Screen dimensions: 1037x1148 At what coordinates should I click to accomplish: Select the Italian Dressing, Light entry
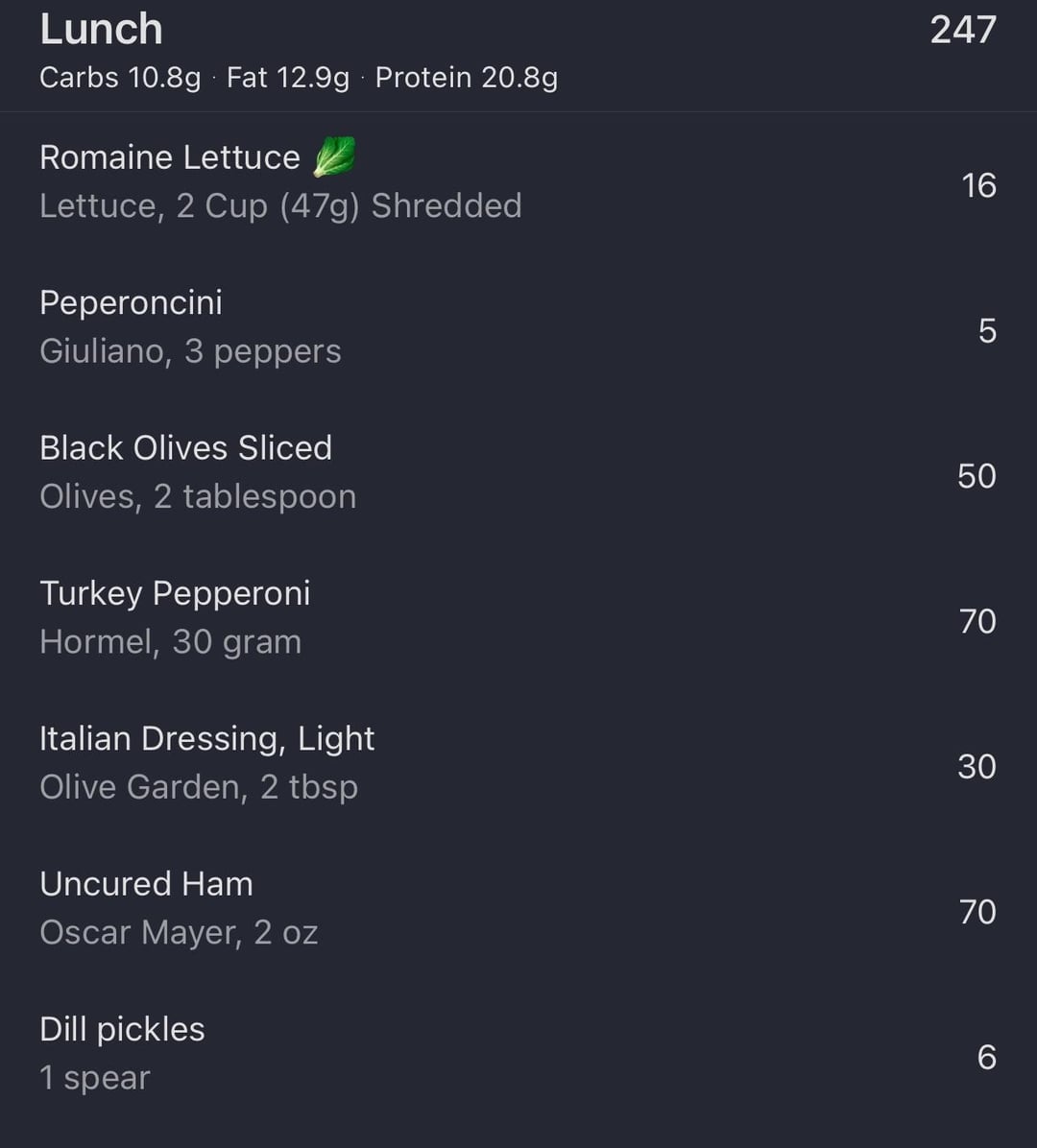point(518,763)
